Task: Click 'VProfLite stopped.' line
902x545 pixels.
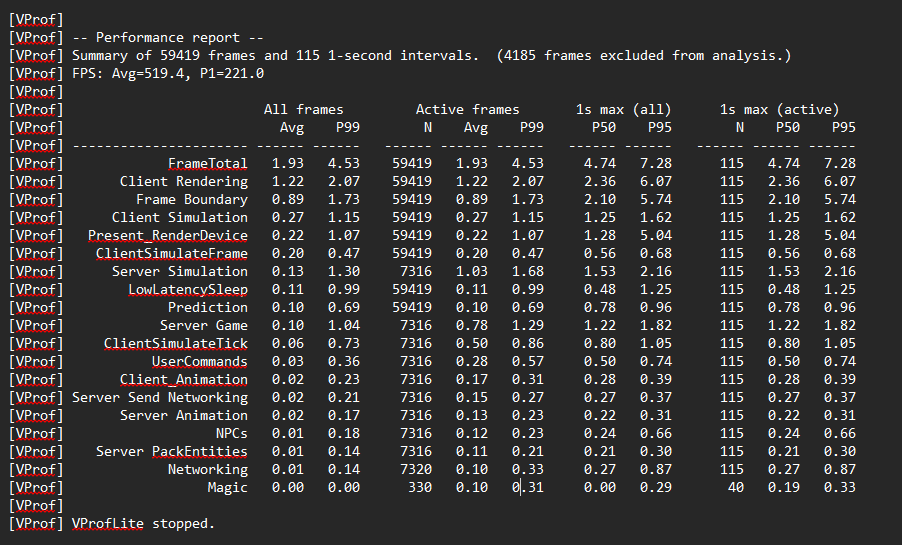Action: 143,524
